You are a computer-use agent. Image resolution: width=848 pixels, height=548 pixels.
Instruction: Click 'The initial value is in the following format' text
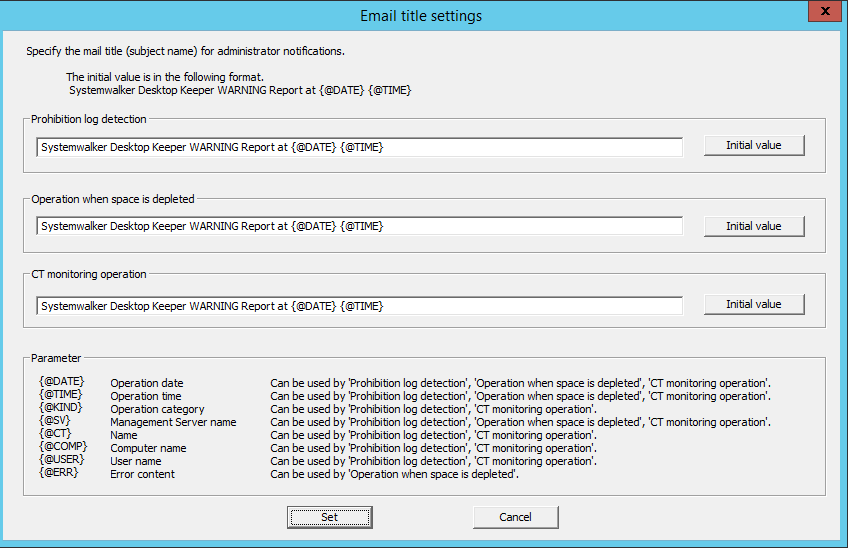(165, 77)
